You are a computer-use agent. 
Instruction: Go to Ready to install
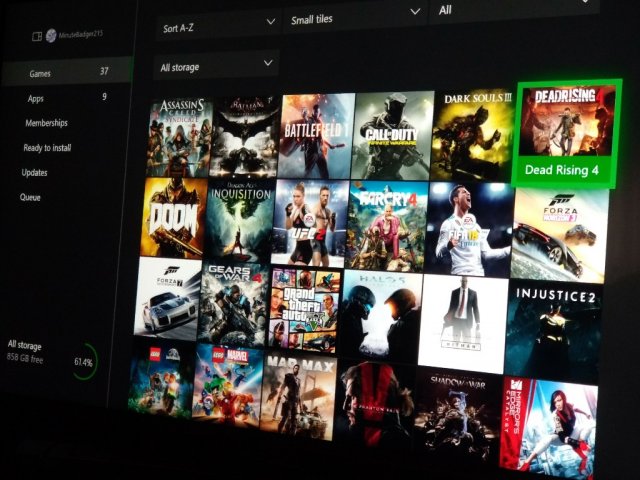47,148
